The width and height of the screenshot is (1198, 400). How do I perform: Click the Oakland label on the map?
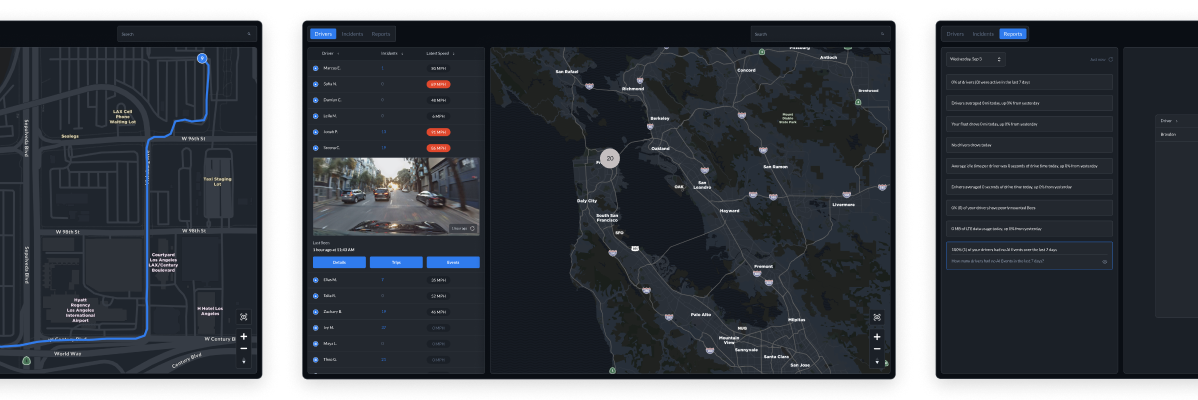click(x=660, y=148)
